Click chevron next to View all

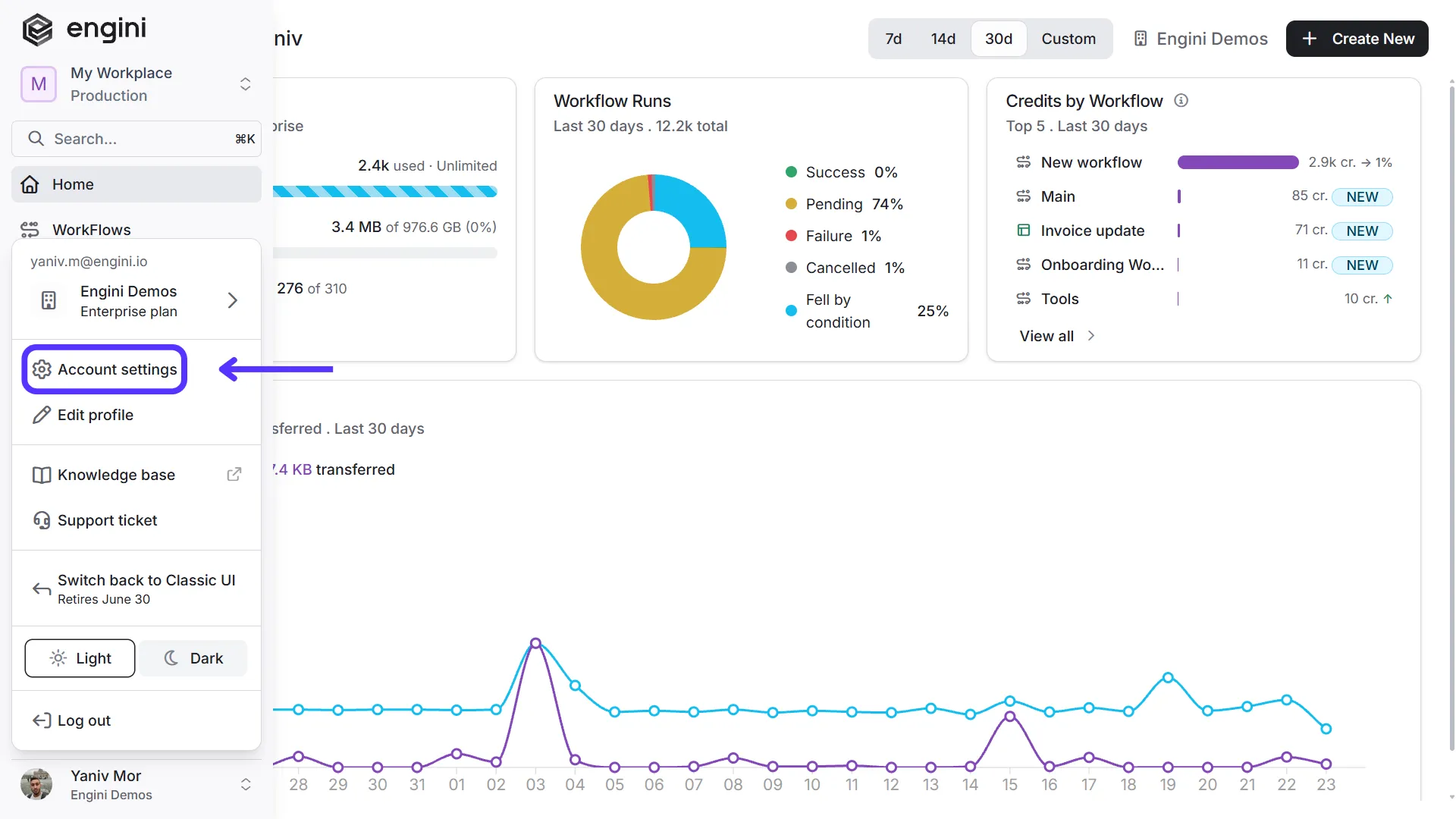tap(1091, 335)
